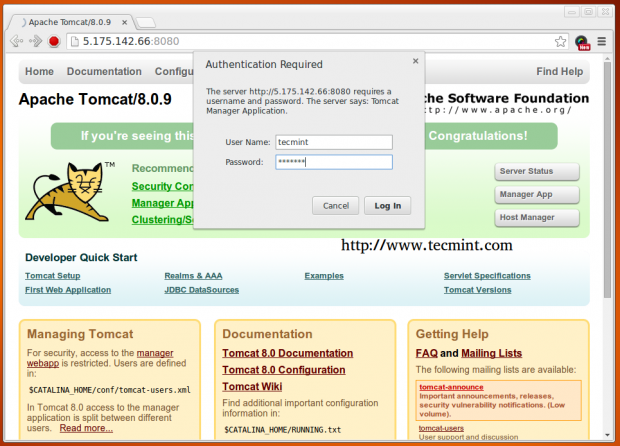Open the Security Considerations link

click(x=163, y=186)
